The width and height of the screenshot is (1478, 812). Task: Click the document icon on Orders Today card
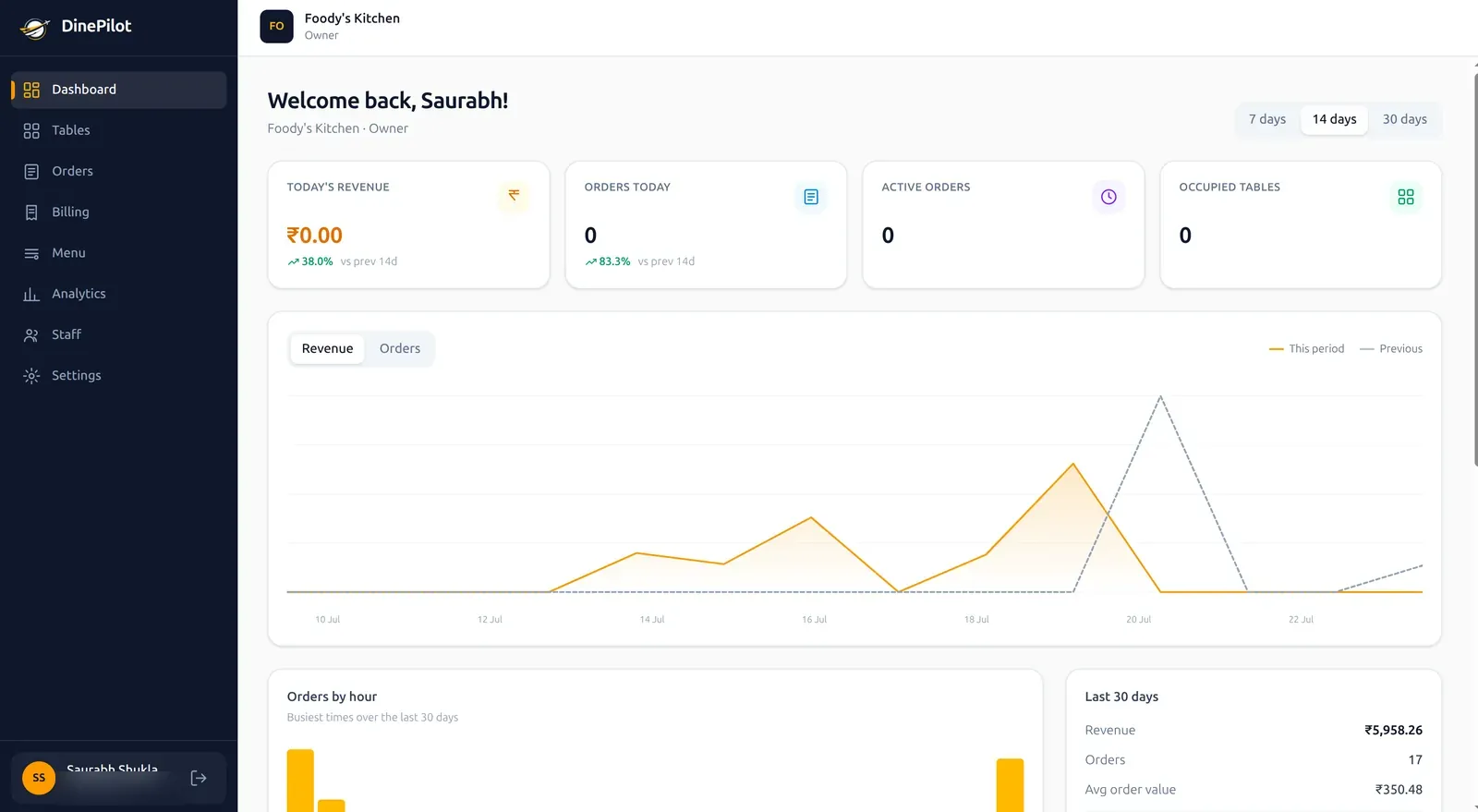tap(811, 197)
